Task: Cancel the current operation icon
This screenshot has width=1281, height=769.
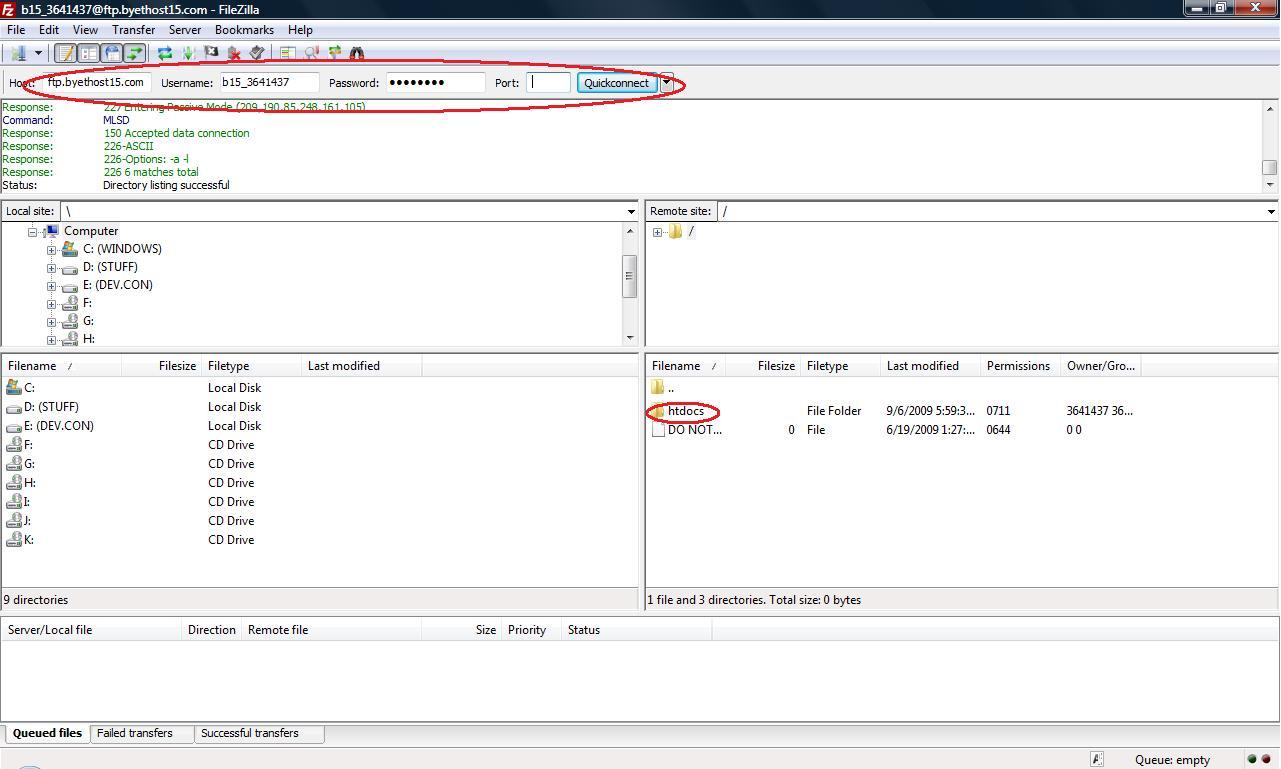Action: point(211,53)
